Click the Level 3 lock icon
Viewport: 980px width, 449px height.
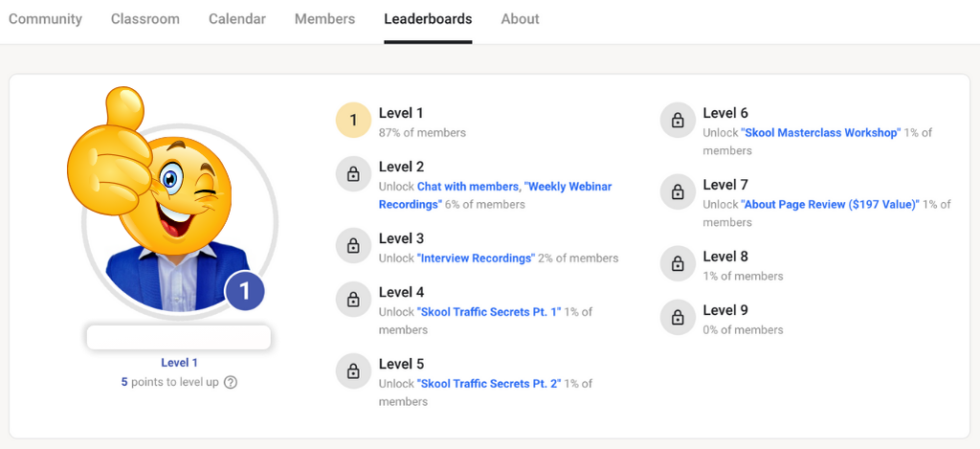point(353,246)
